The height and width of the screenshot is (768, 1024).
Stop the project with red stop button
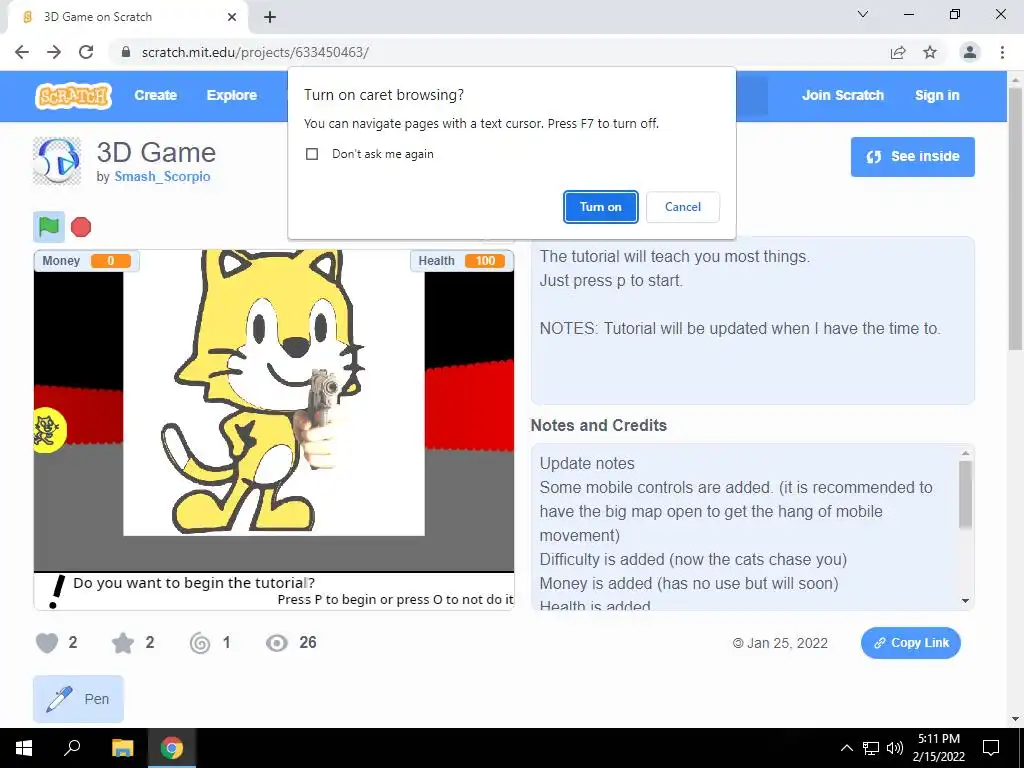[x=81, y=227]
